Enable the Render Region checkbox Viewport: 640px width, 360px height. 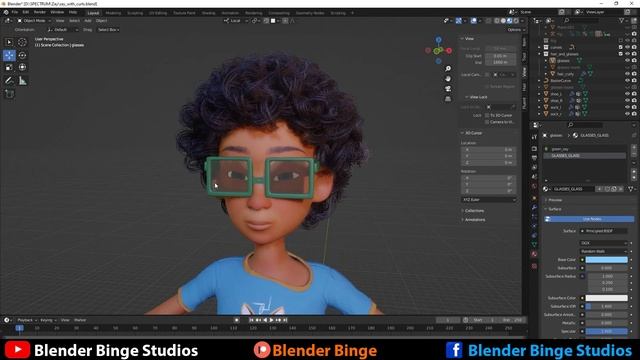[x=487, y=87]
